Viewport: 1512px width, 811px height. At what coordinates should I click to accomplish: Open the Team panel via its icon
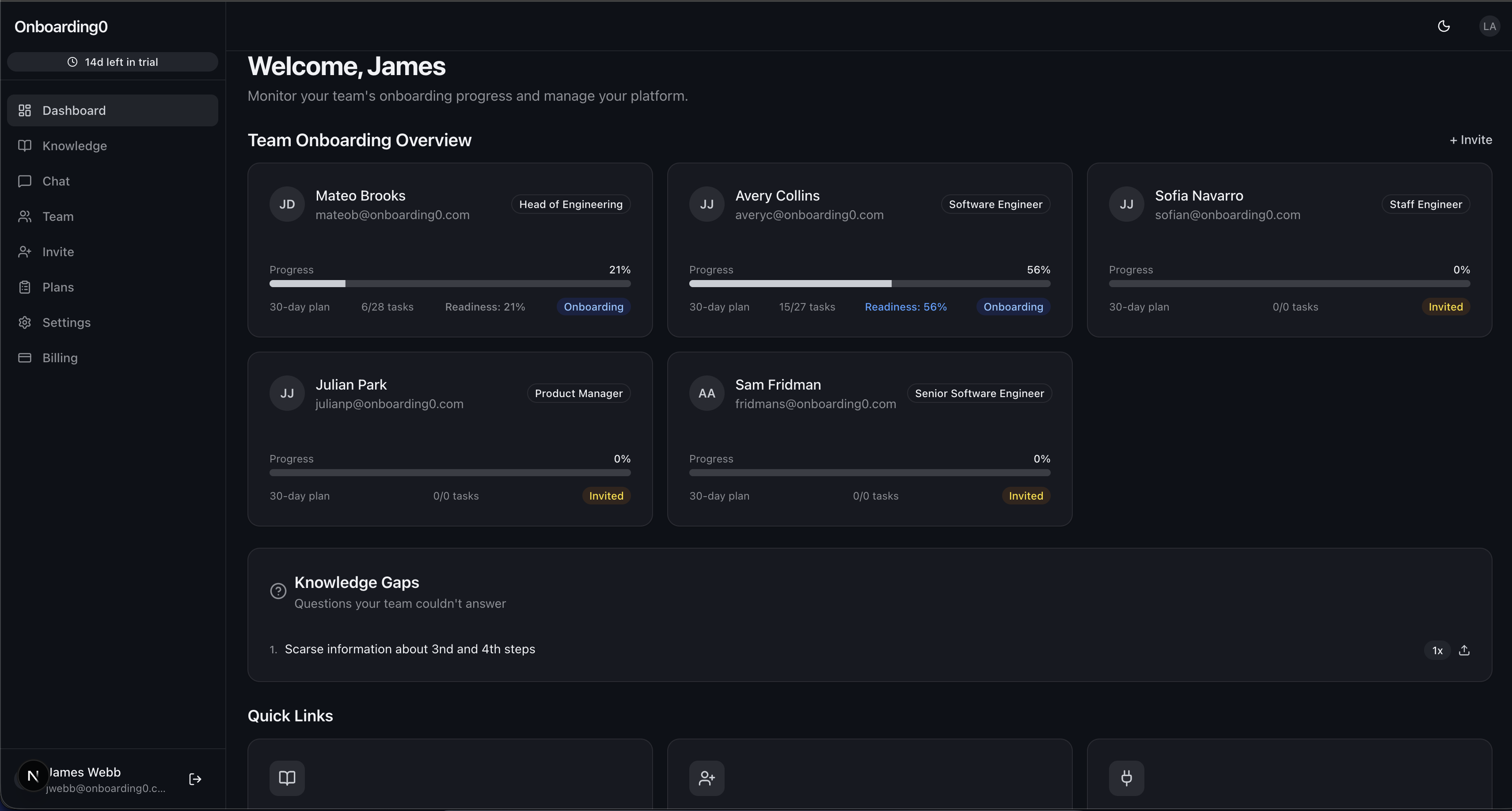[x=25, y=216]
